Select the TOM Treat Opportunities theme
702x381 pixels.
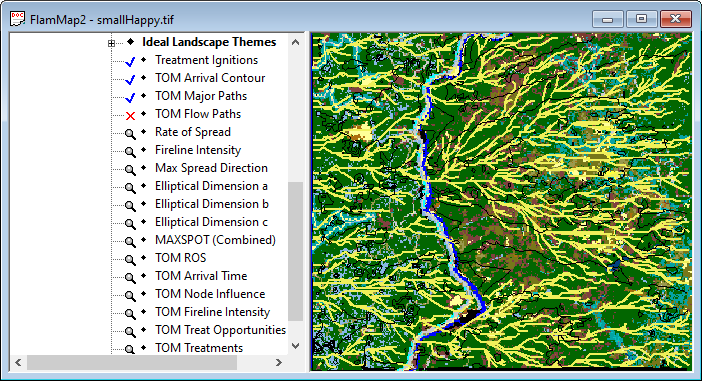click(220, 330)
